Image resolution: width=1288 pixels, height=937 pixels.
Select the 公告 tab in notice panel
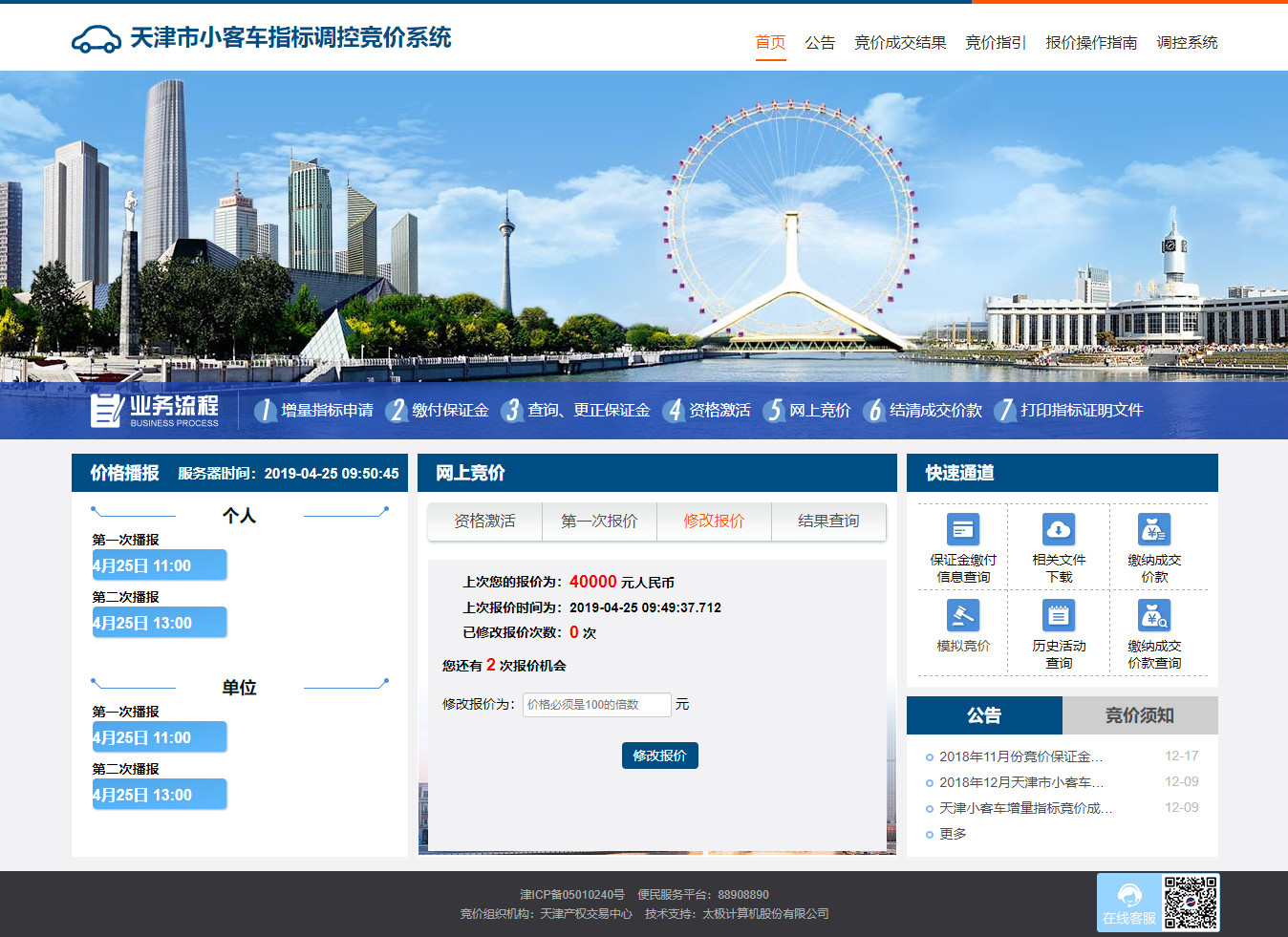(984, 715)
